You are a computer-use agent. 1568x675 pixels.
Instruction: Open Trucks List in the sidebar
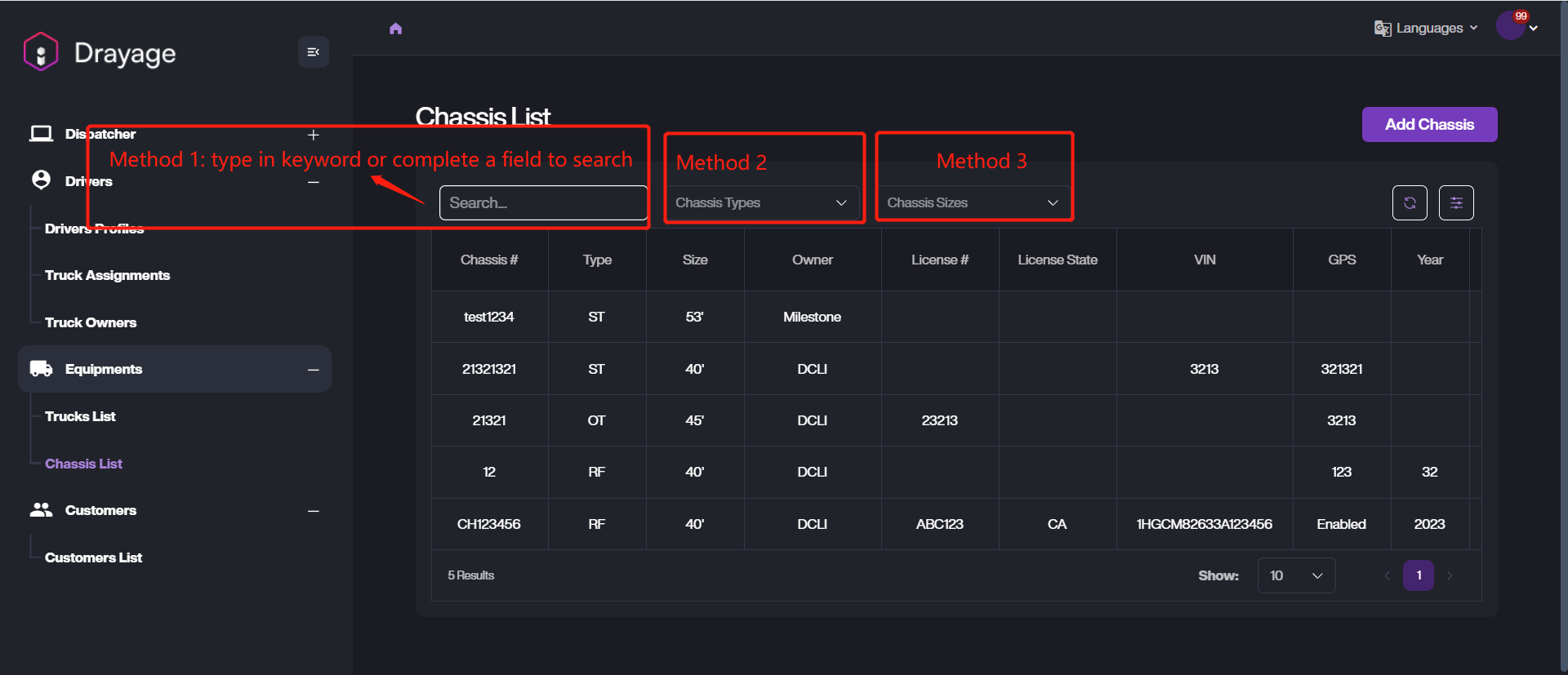[80, 416]
